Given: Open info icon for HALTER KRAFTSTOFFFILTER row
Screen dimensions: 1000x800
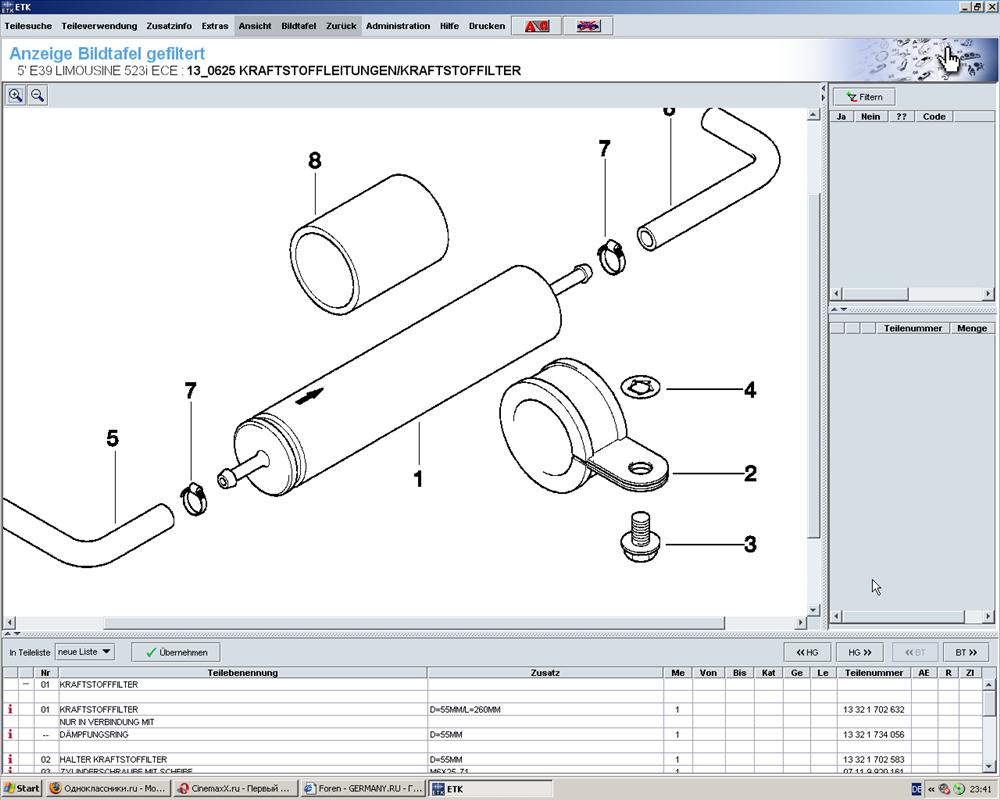Looking at the screenshot, I should coord(10,759).
